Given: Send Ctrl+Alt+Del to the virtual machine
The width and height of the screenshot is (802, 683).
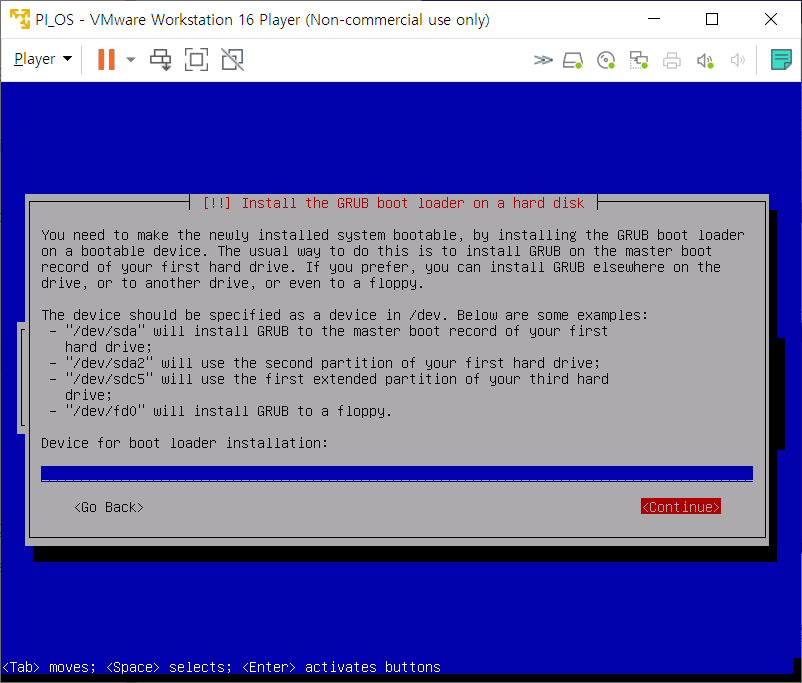Looking at the screenshot, I should pyautogui.click(x=161, y=60).
